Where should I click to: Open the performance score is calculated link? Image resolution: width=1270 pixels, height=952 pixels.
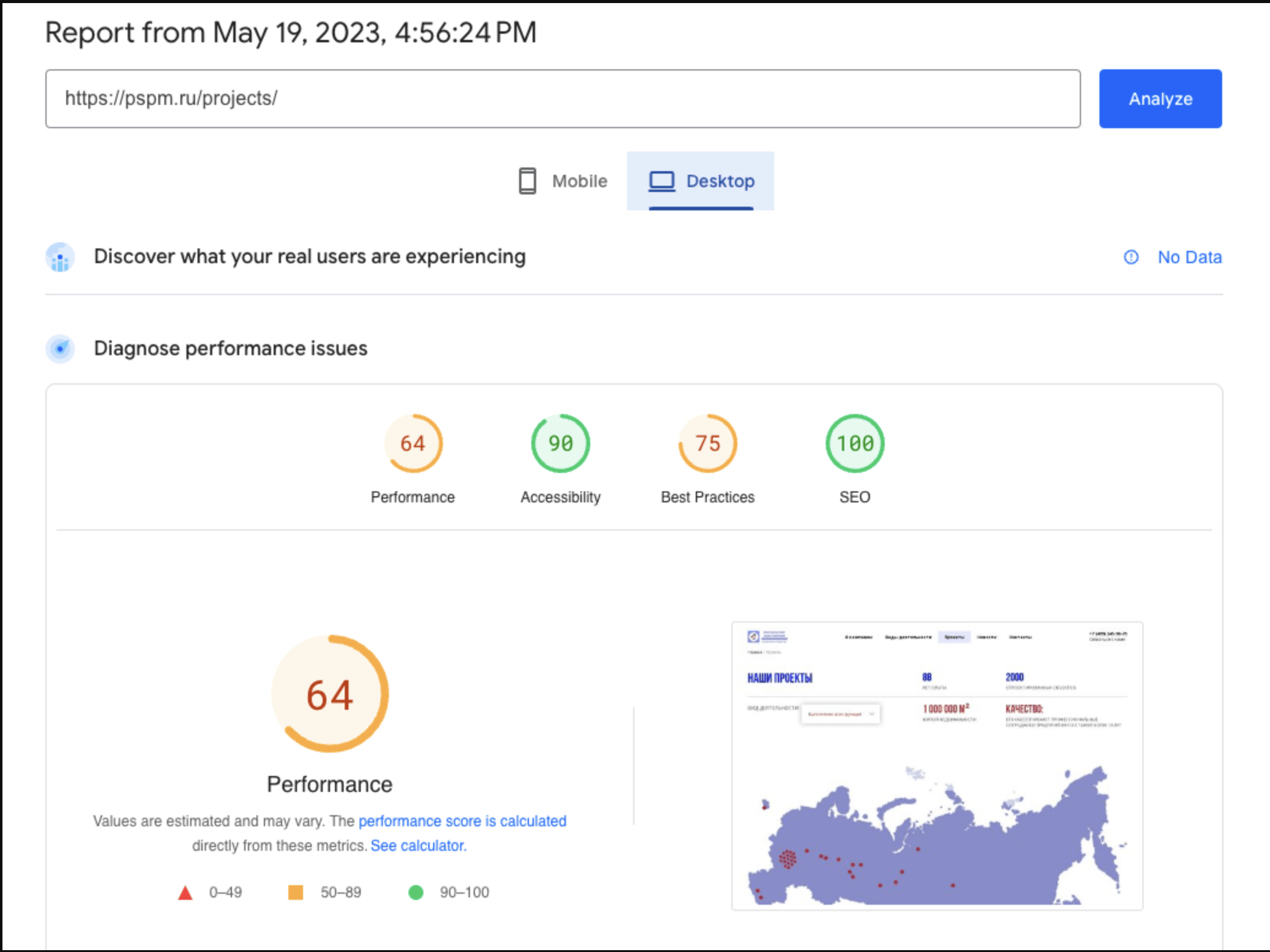click(x=462, y=821)
